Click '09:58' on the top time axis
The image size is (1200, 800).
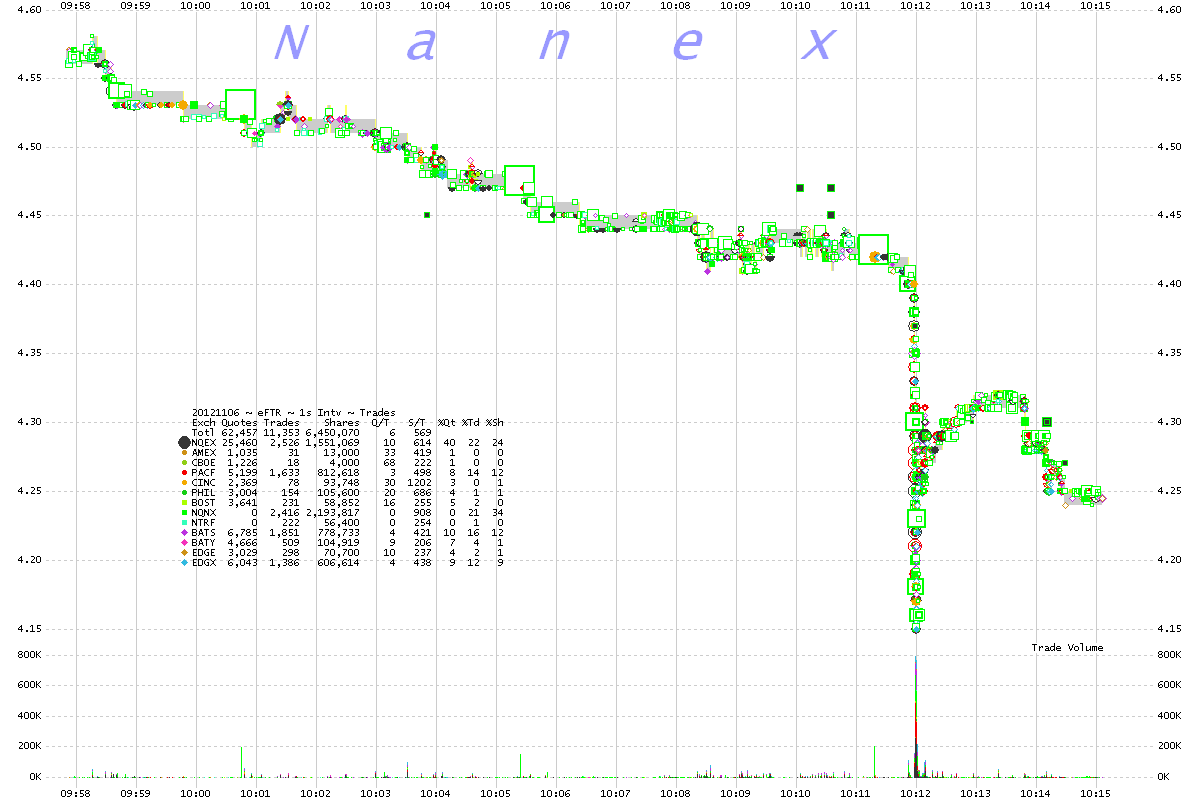(75, 5)
